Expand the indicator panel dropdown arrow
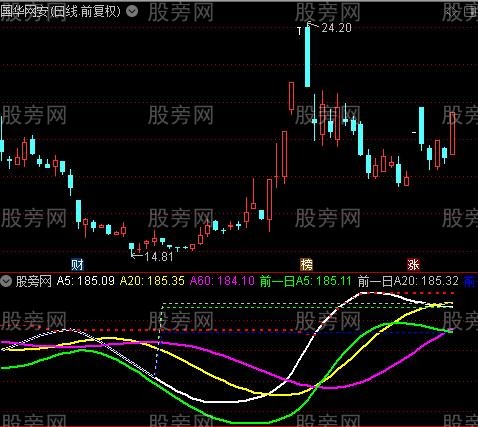 point(5,281)
